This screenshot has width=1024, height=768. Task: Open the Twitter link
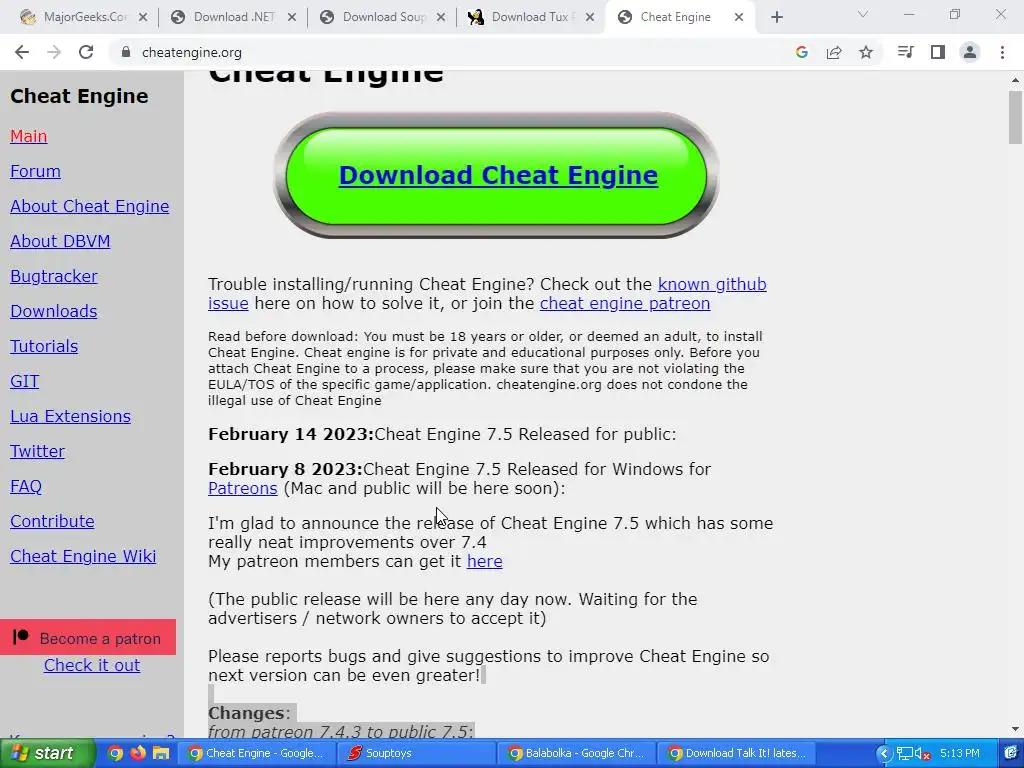pos(37,451)
